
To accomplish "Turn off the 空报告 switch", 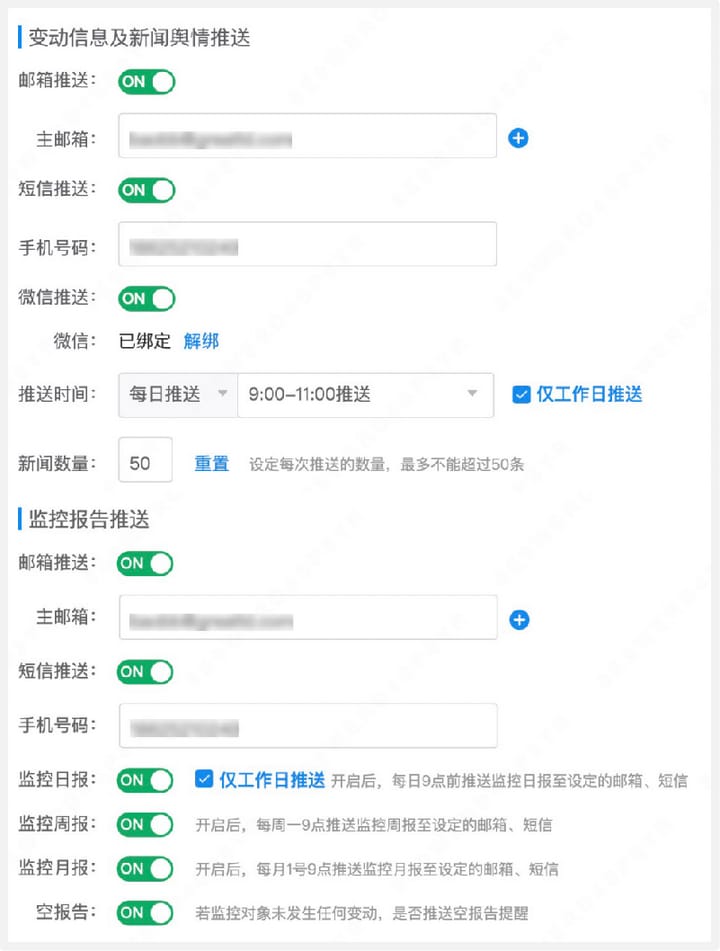I will (145, 912).
